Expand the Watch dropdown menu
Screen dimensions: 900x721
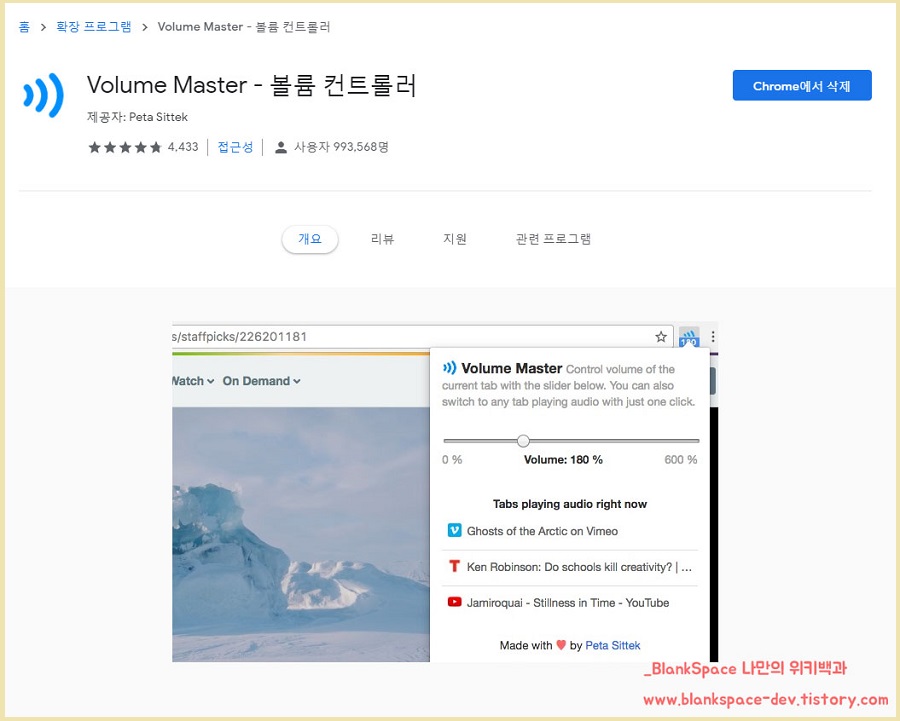193,381
